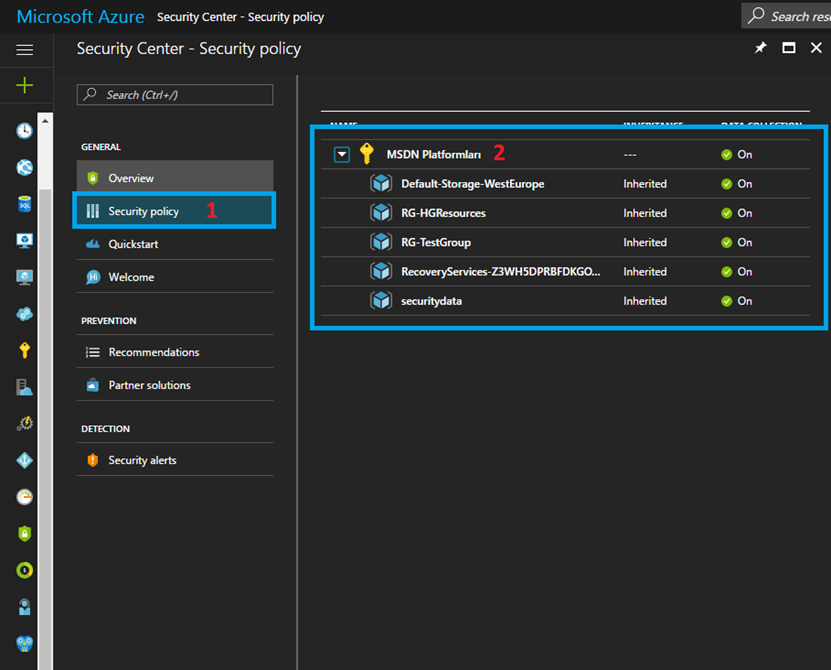The height and width of the screenshot is (670, 831).
Task: Select the Security policy menu item
Action: pyautogui.click(x=175, y=211)
